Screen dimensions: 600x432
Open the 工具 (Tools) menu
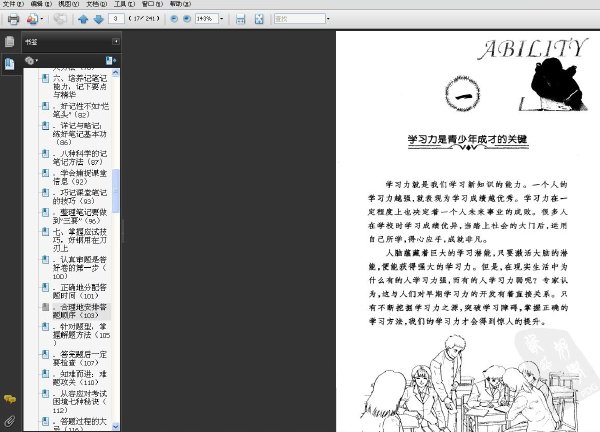tap(124, 4)
